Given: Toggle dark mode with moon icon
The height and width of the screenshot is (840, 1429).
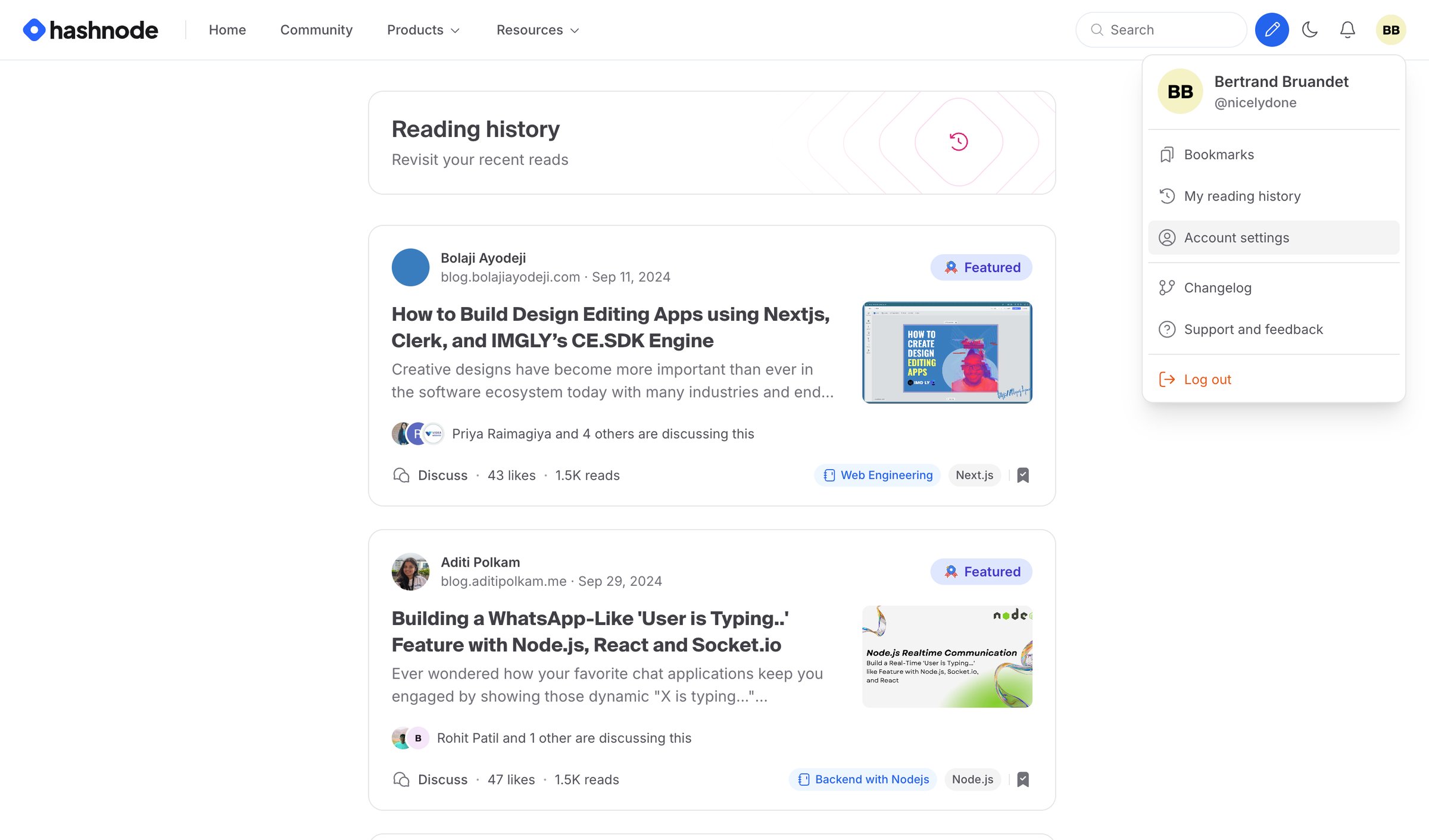Looking at the screenshot, I should [1310, 30].
